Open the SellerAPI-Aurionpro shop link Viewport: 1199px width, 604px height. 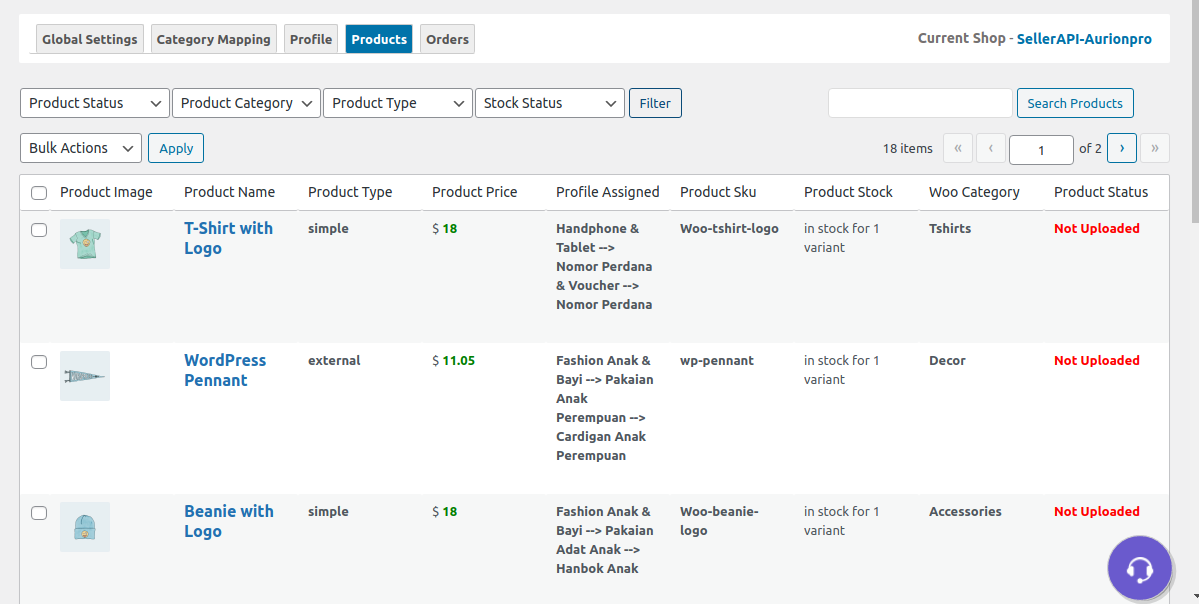(x=1083, y=38)
